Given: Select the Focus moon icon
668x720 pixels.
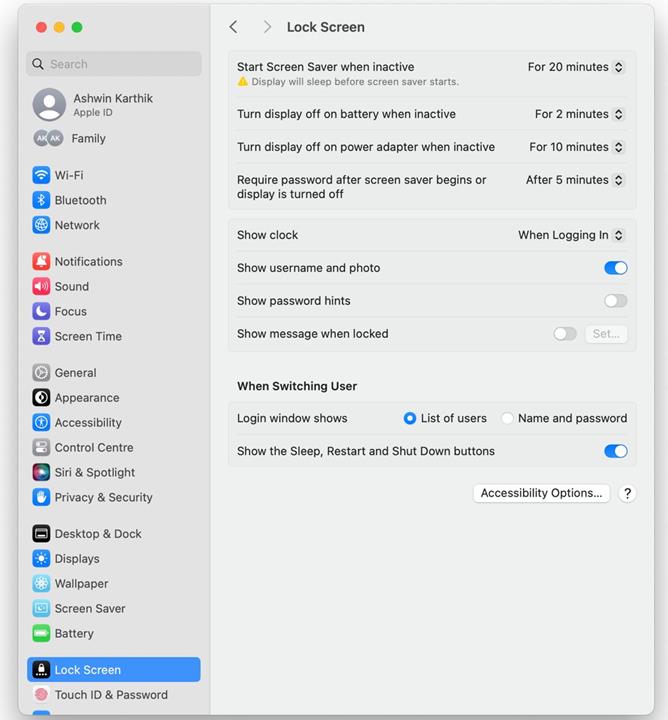Looking at the screenshot, I should tap(41, 311).
